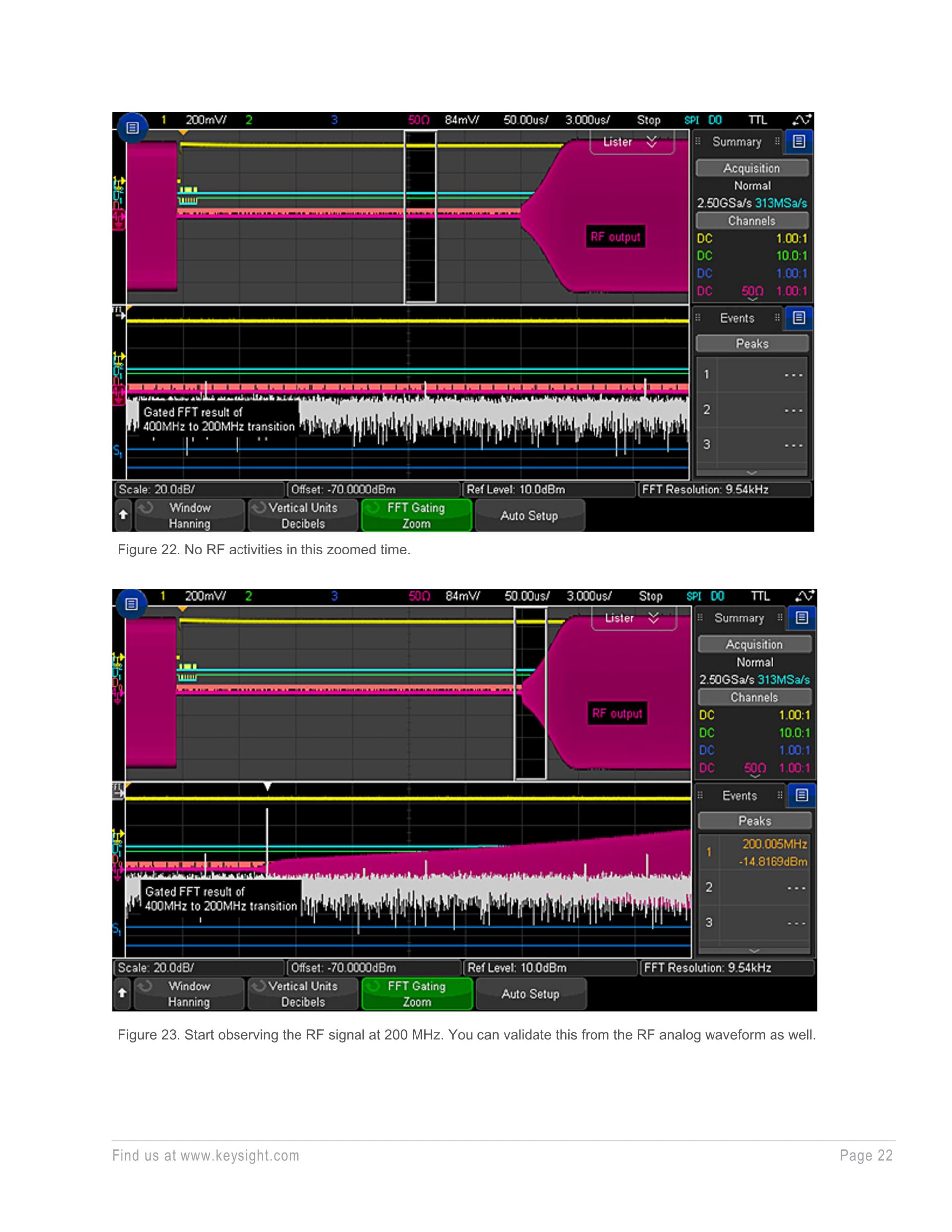Click the Events panel menu icon in top screenshot

pyautogui.click(x=799, y=318)
